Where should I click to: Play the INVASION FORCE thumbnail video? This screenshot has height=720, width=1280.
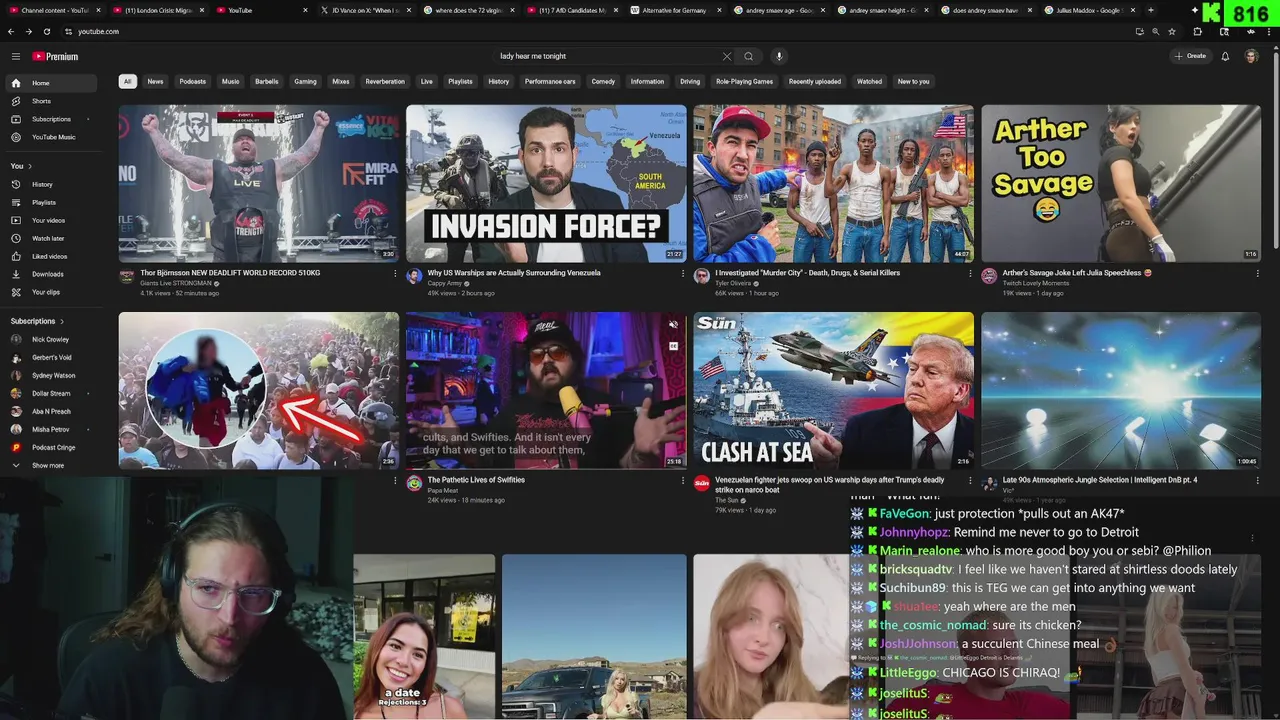click(546, 183)
